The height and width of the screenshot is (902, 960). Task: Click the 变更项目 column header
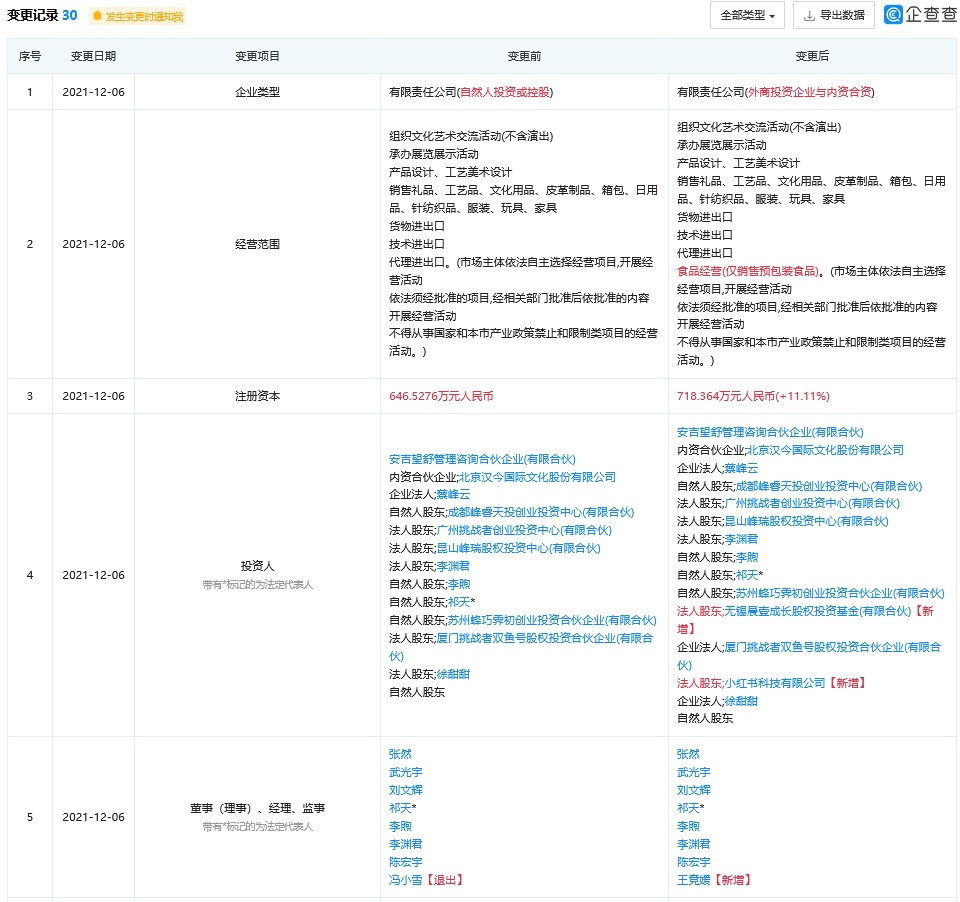(x=257, y=57)
